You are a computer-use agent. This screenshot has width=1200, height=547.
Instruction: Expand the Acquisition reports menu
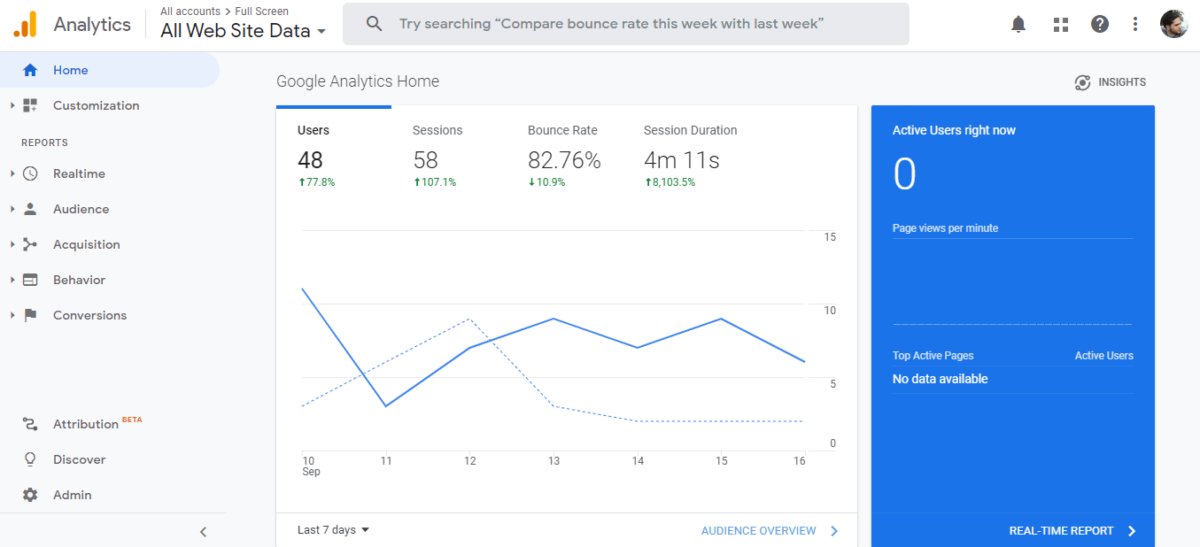(86, 245)
